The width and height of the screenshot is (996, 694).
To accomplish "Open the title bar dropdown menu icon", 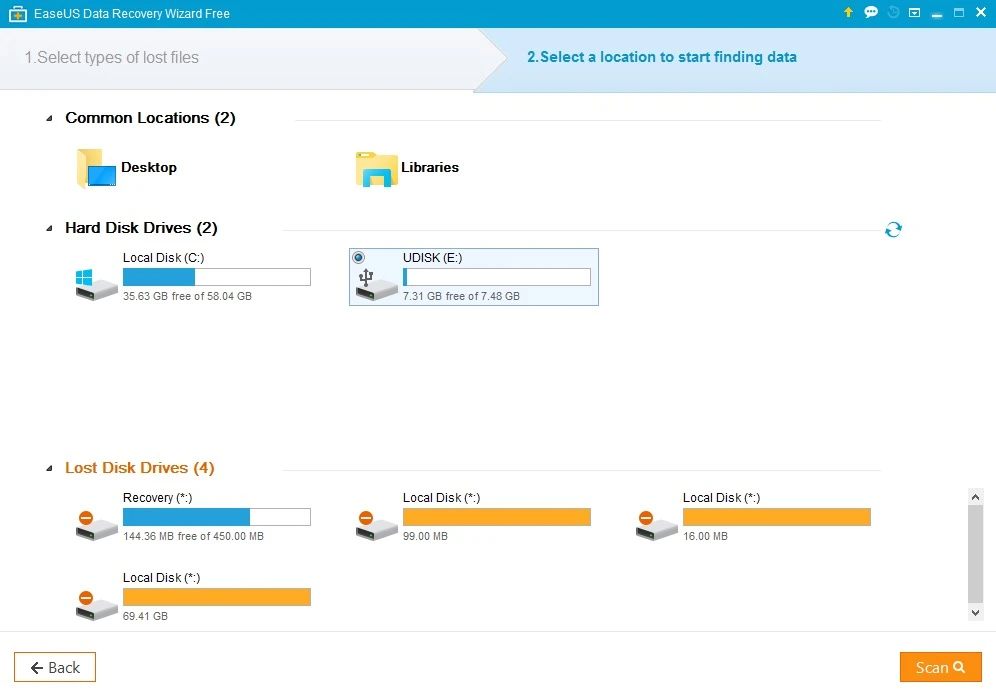I will (x=915, y=13).
